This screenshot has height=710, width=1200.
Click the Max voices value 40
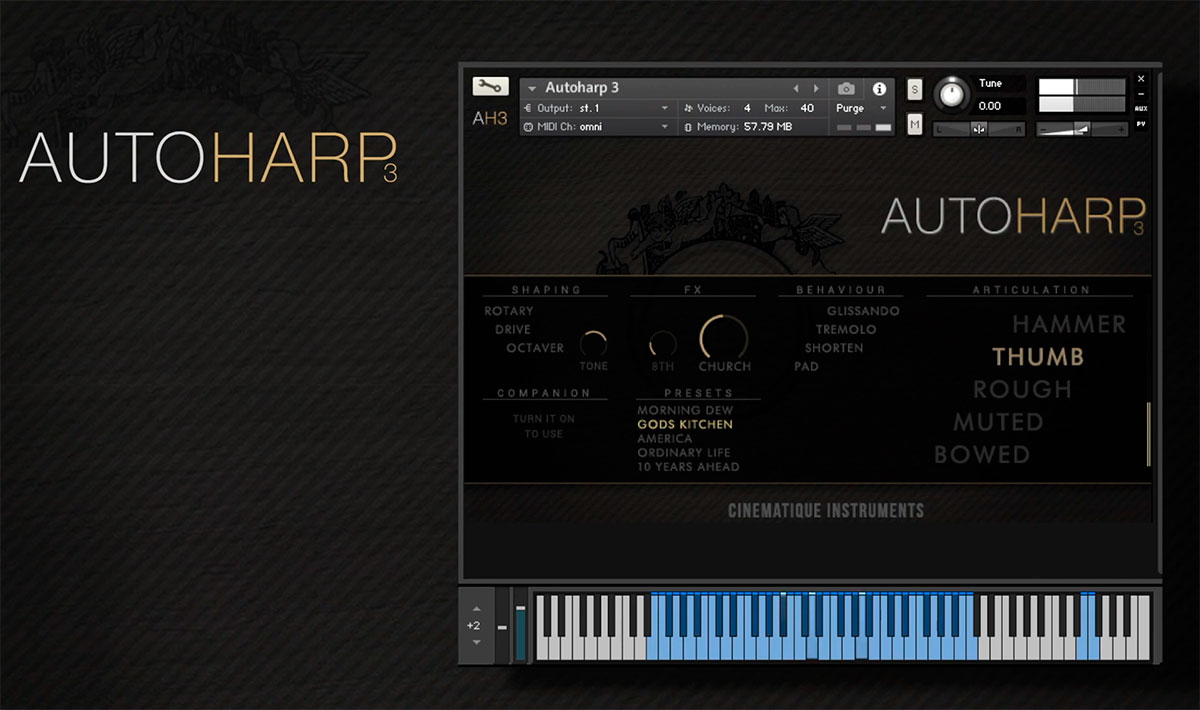[807, 108]
